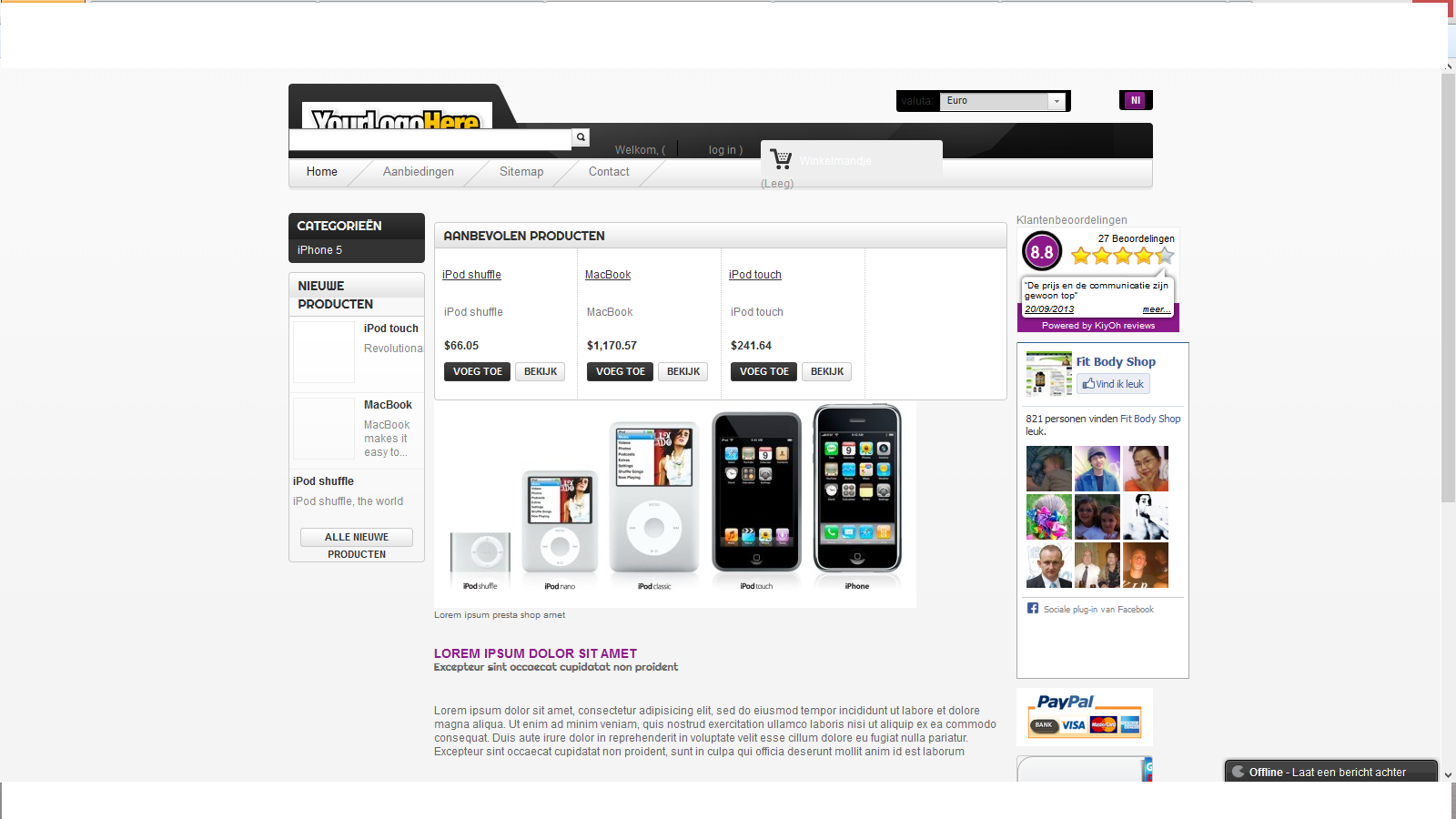Open profile photo with colorful hair bows
The width and height of the screenshot is (1456, 819).
(1049, 517)
